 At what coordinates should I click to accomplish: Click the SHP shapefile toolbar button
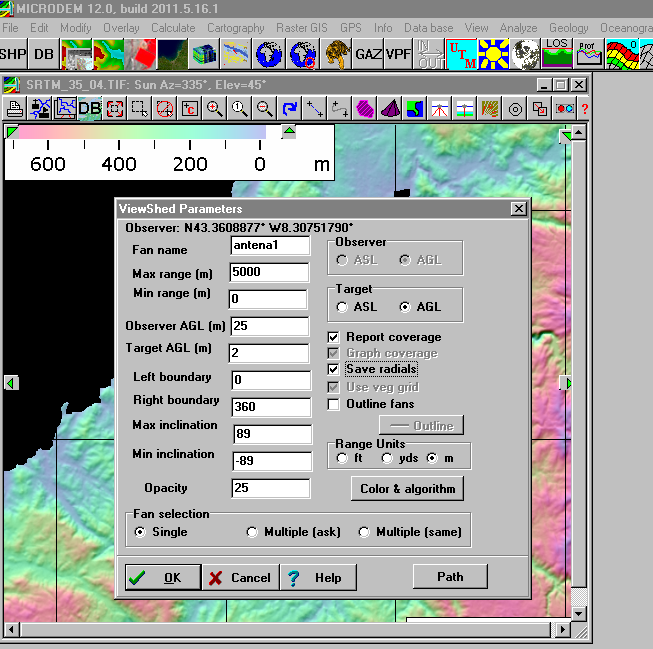pyautogui.click(x=13, y=54)
